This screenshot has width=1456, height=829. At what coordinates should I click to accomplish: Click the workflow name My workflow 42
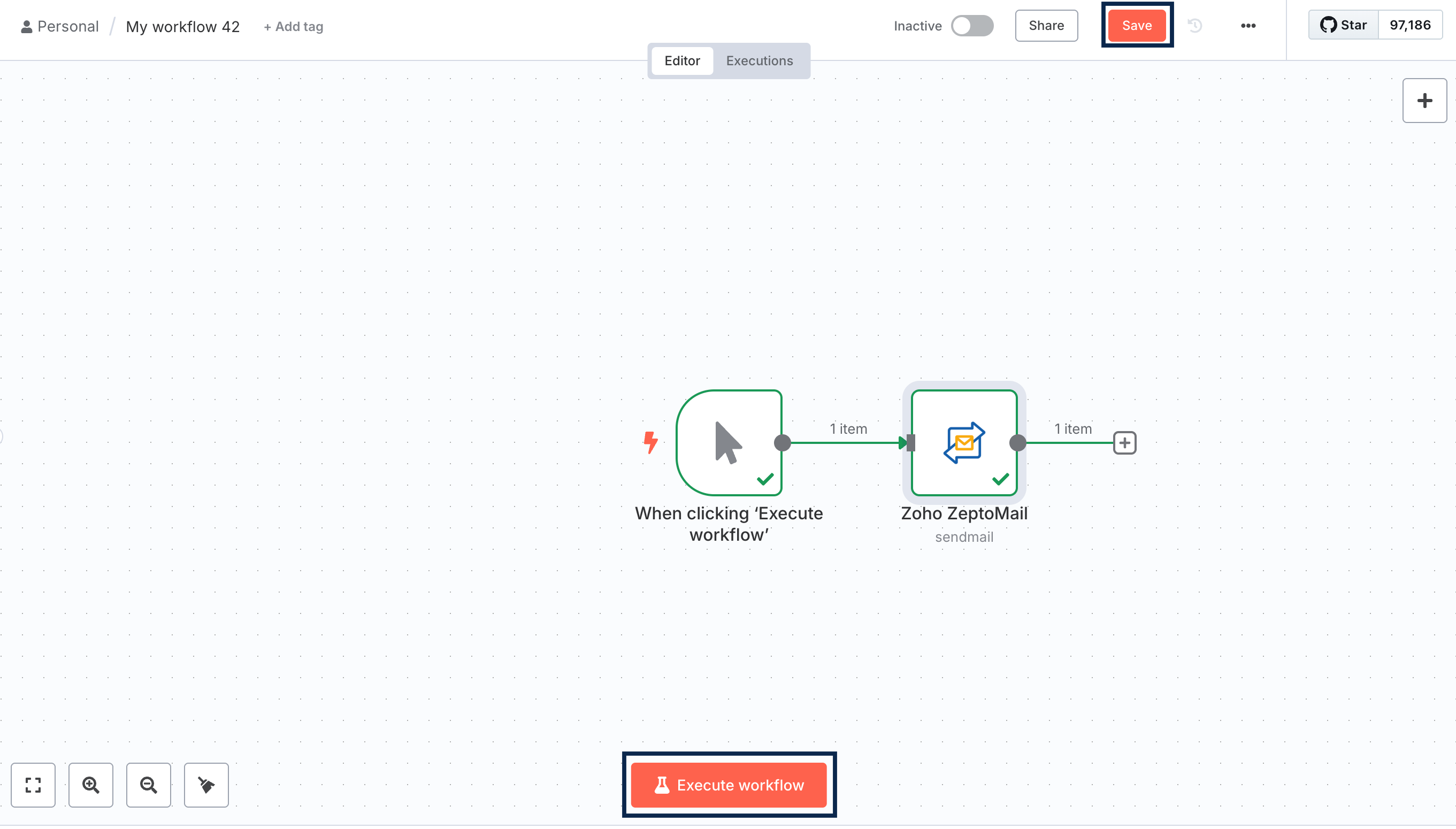[182, 27]
